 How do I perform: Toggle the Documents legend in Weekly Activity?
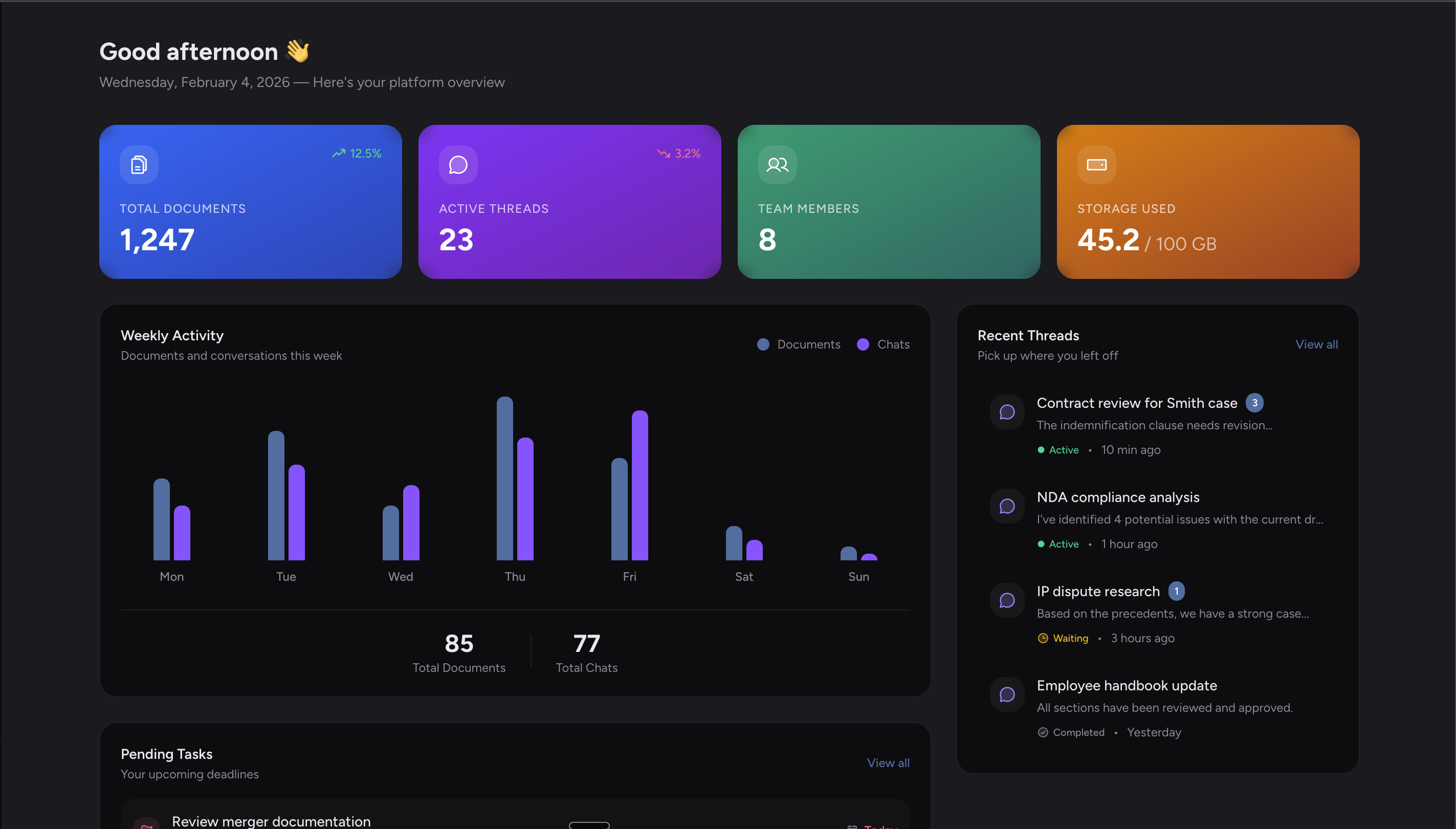pyautogui.click(x=799, y=344)
